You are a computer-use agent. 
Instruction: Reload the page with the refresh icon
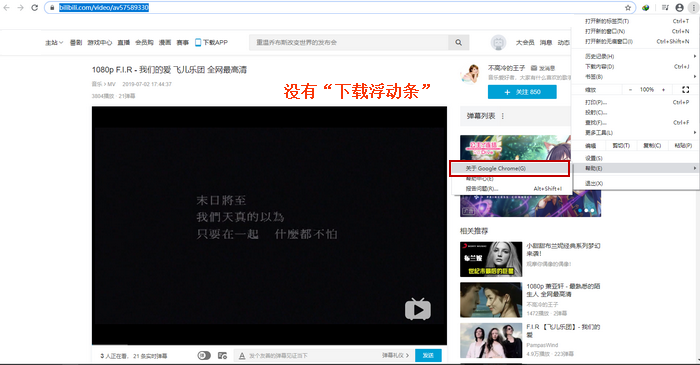pos(34,8)
